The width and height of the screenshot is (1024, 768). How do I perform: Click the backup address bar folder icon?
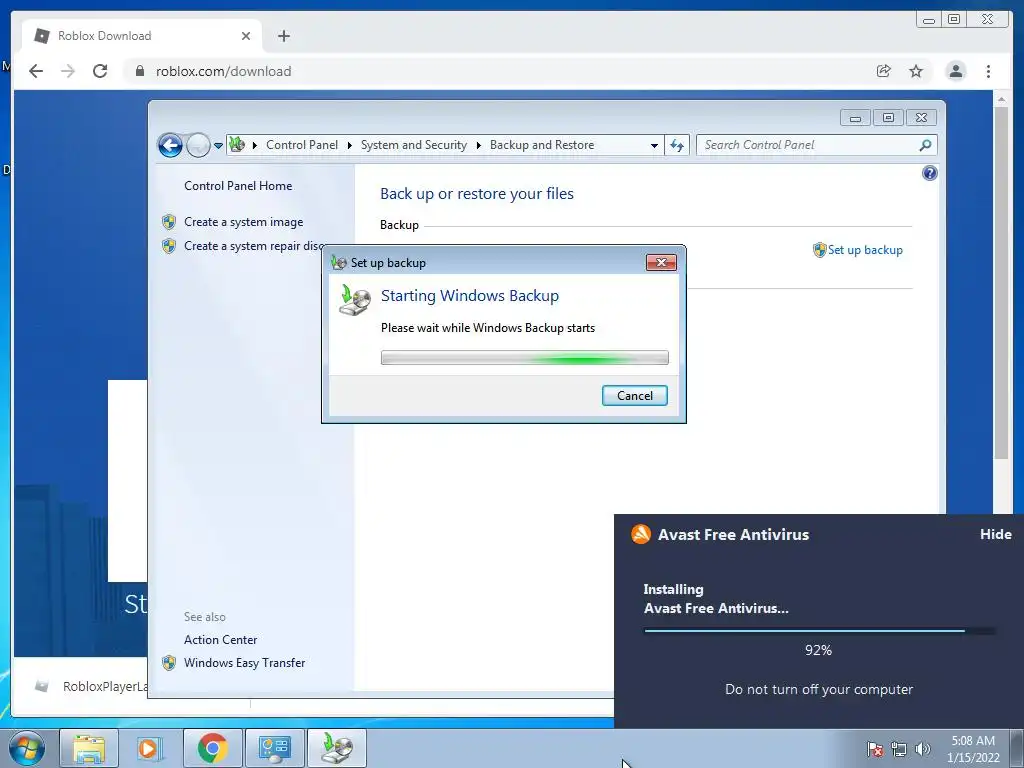(237, 144)
